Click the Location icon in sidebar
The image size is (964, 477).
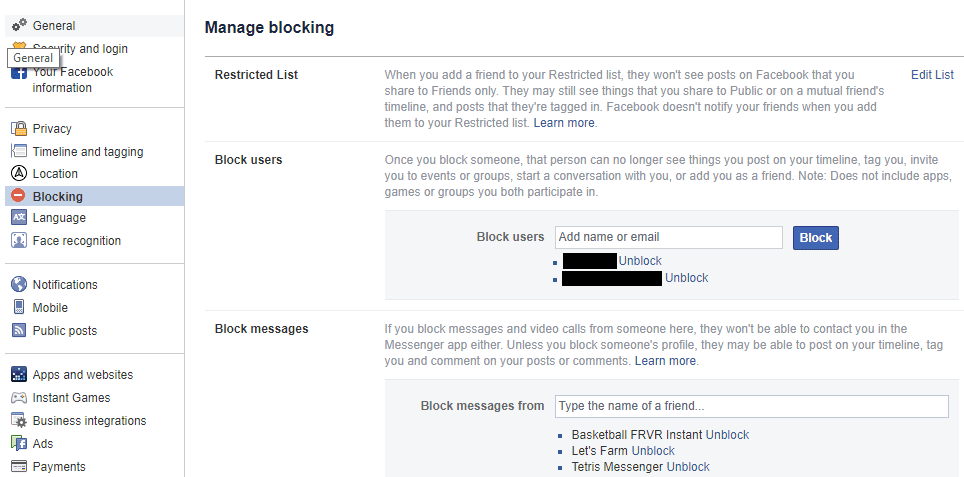(x=19, y=174)
